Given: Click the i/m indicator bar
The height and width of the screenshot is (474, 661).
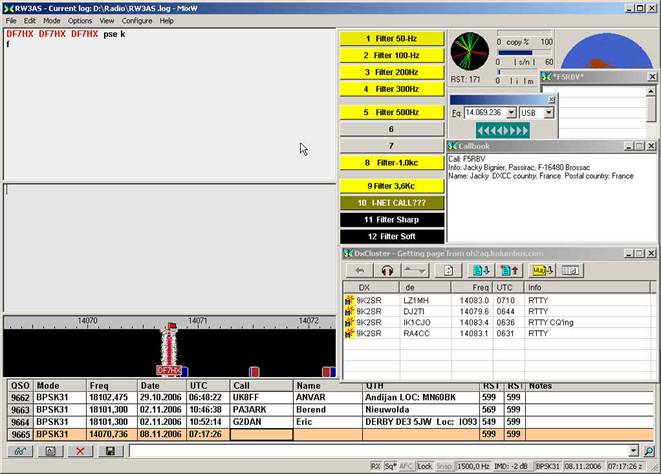Looking at the screenshot, I should [518, 72].
